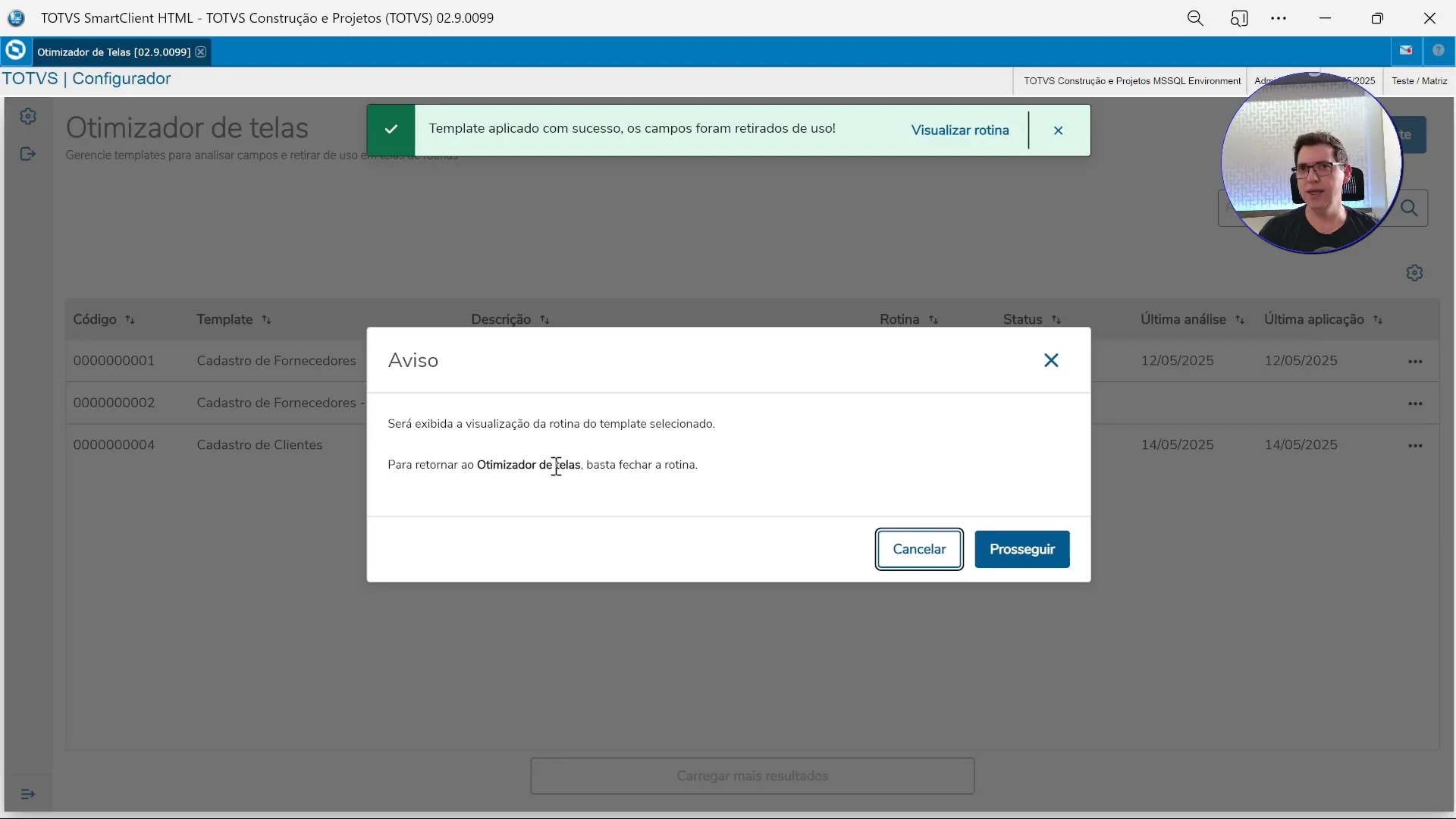The height and width of the screenshot is (819, 1456).
Task: Click the logout icon in the left sidebar
Action: [28, 154]
